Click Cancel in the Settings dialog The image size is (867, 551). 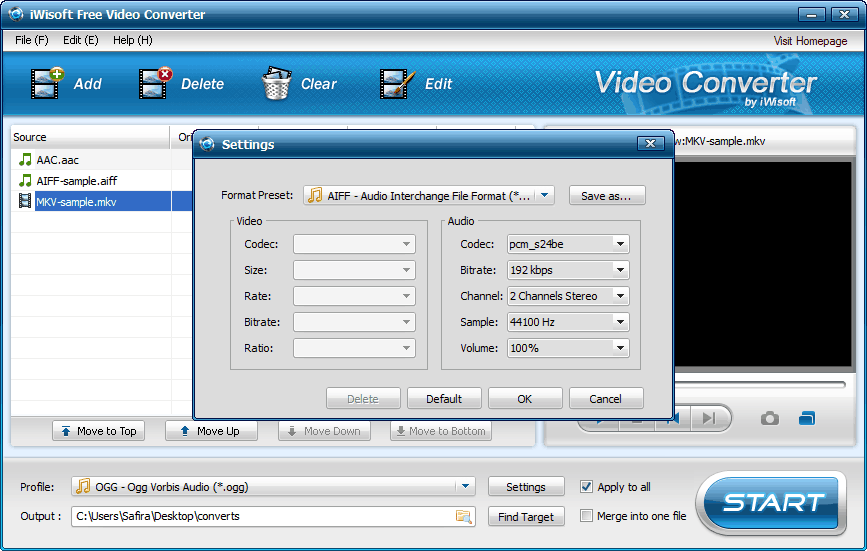coord(605,398)
